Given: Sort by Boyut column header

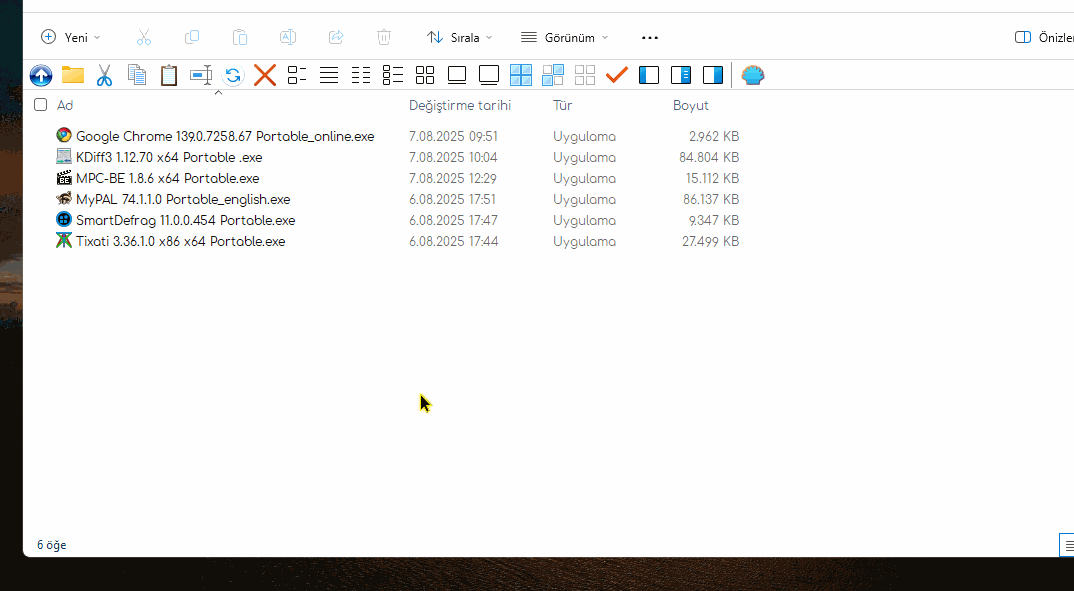Looking at the screenshot, I should 690,105.
